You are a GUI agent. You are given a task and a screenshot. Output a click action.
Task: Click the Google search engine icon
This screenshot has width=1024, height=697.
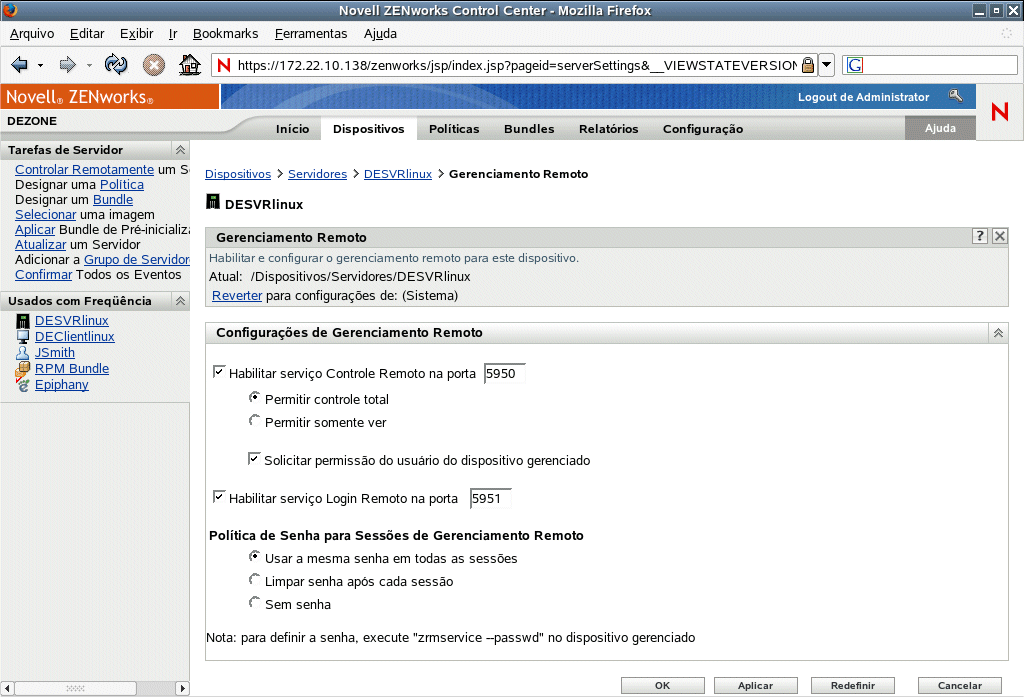(x=855, y=65)
